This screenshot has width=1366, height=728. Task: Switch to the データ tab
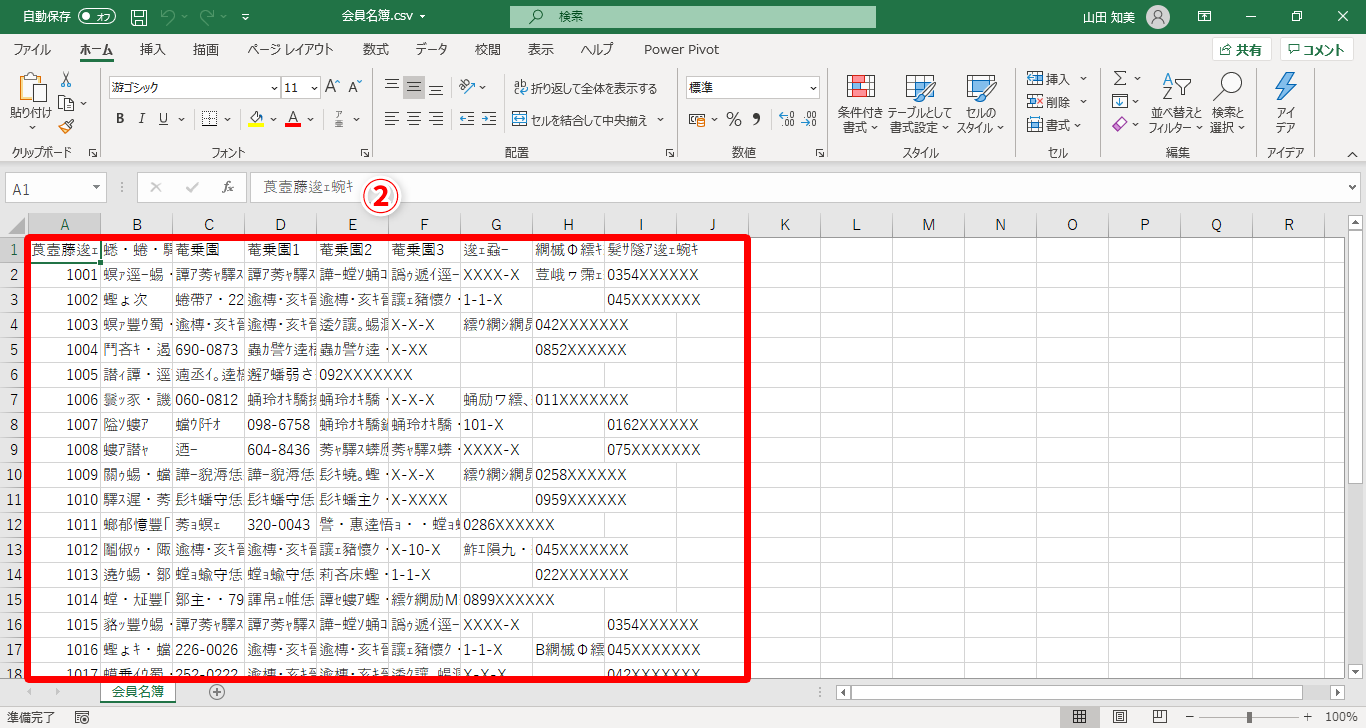tap(432, 50)
